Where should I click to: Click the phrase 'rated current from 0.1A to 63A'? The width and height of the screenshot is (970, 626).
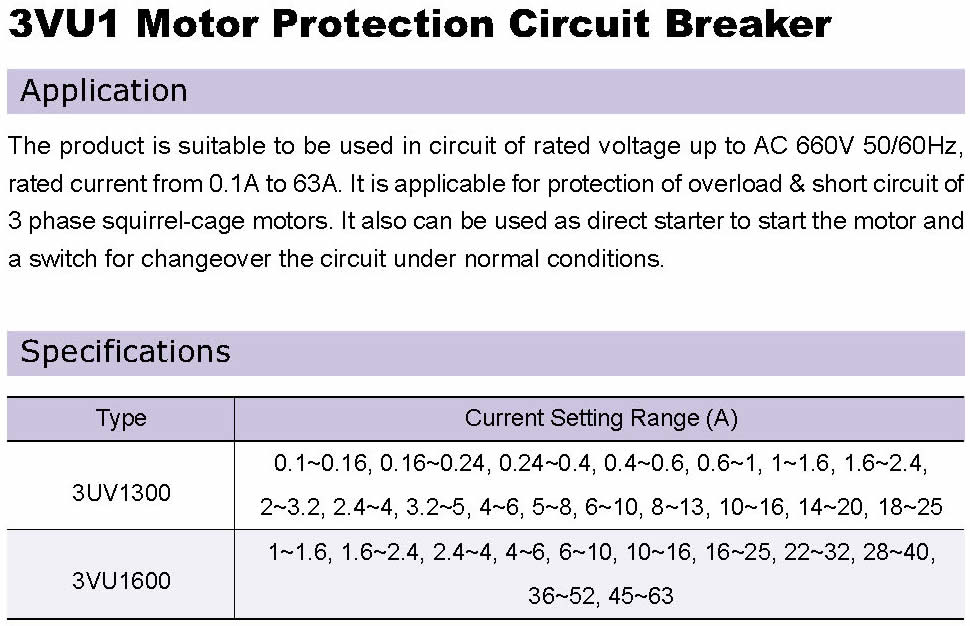173,184
